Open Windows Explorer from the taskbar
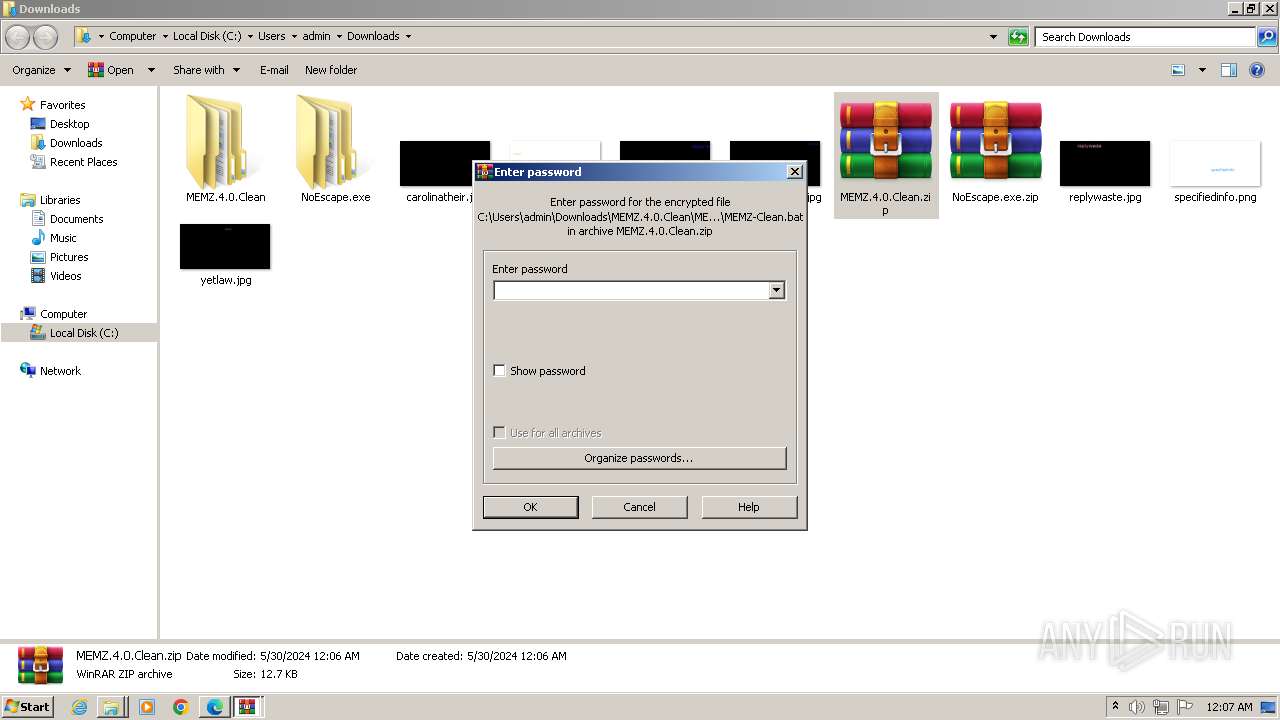 [x=111, y=707]
